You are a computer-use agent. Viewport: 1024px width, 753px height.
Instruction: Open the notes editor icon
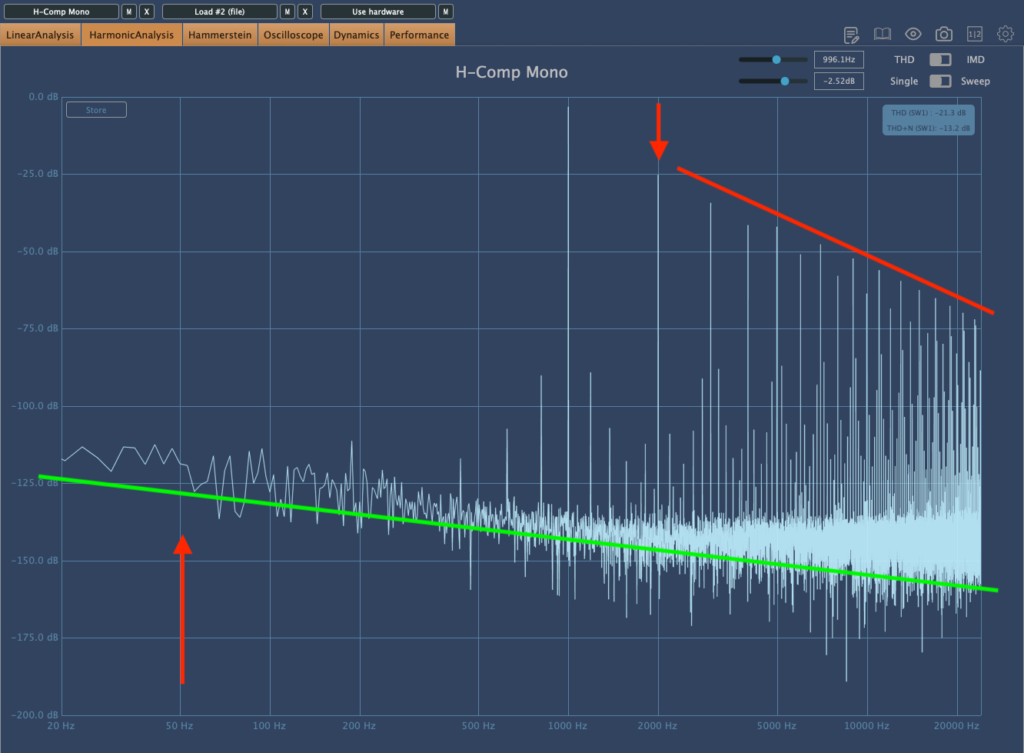pos(851,34)
